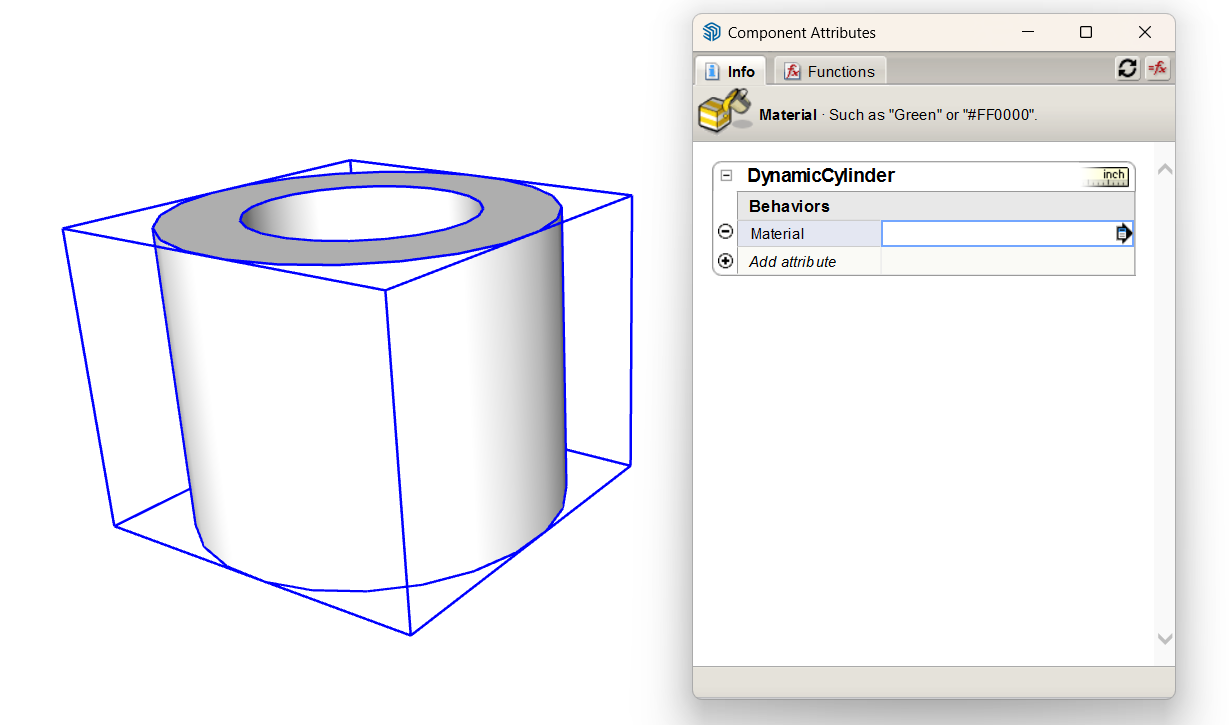The height and width of the screenshot is (725, 1229).
Task: Click the plus icon beside Add attribute
Action: pos(725,261)
